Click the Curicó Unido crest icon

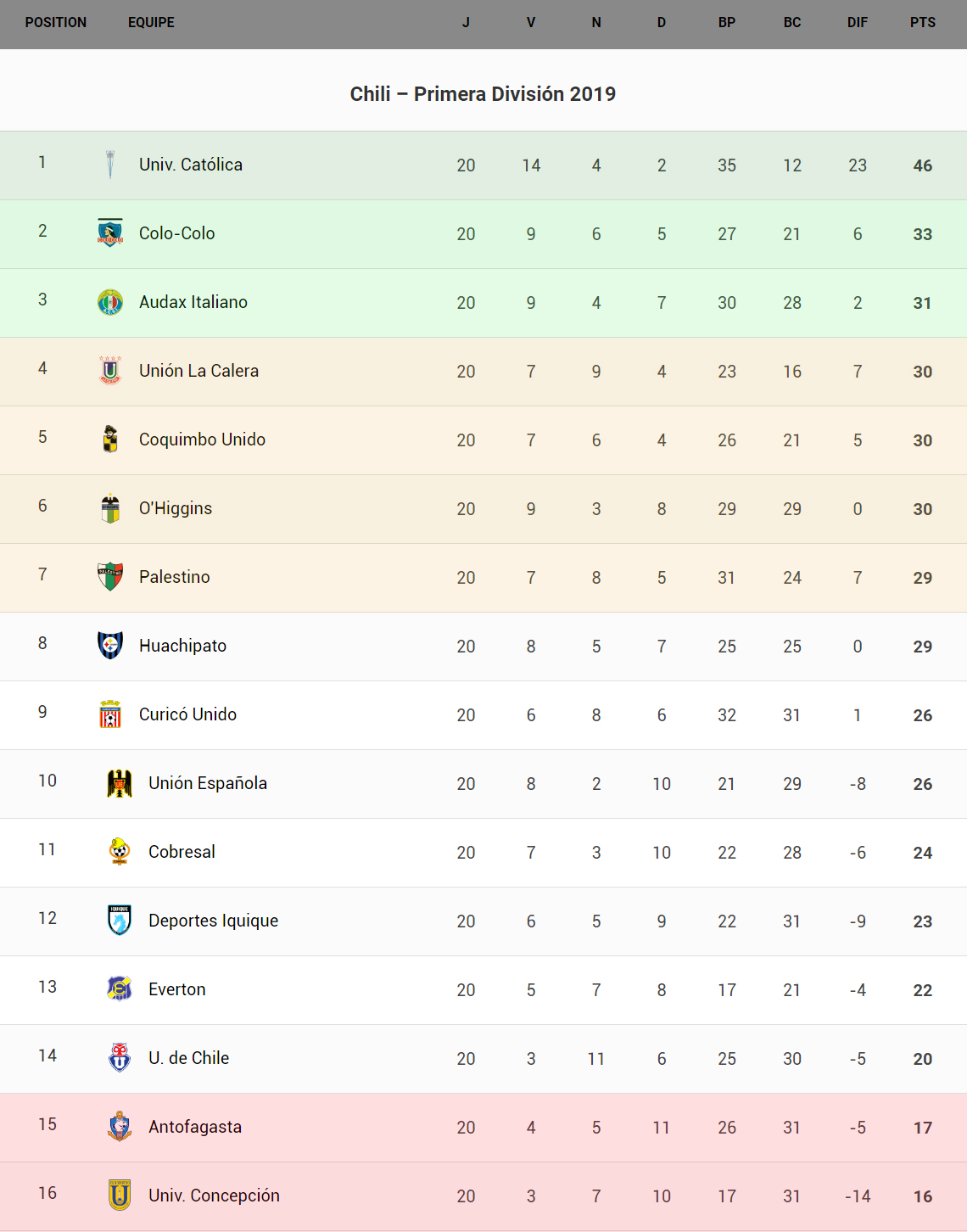coord(110,714)
